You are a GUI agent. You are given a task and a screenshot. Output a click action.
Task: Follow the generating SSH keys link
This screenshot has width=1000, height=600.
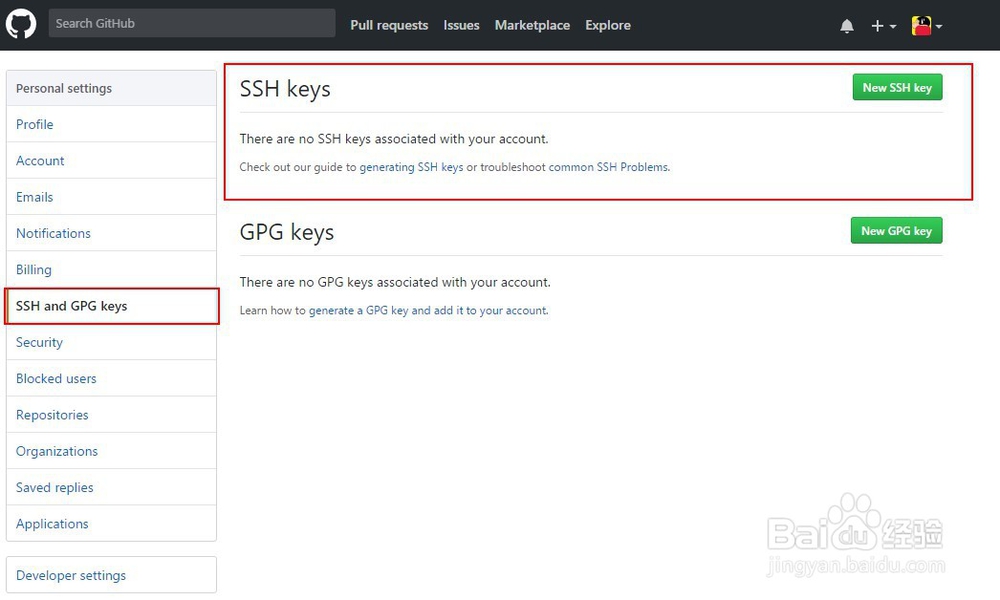[x=411, y=167]
